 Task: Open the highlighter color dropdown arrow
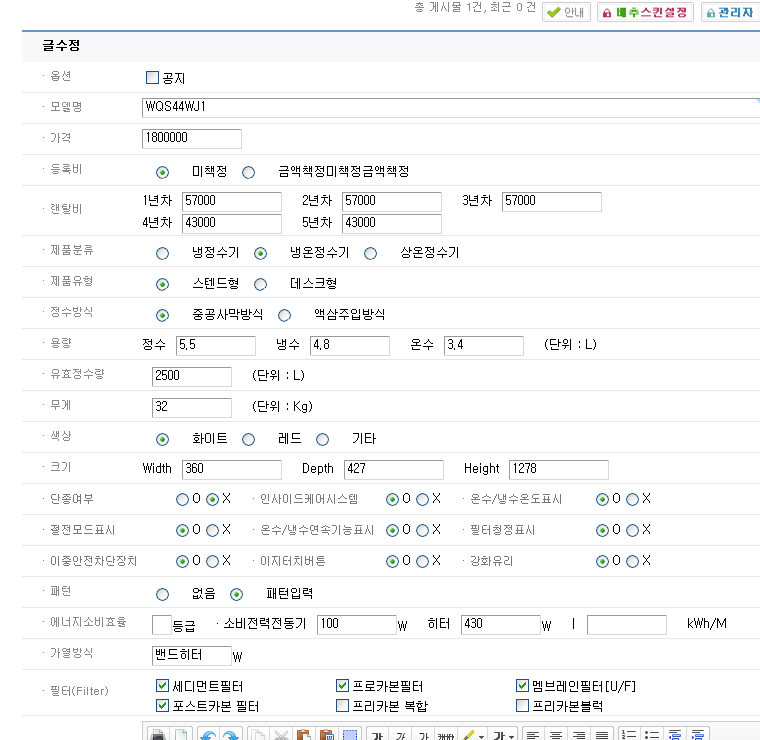tap(481, 735)
